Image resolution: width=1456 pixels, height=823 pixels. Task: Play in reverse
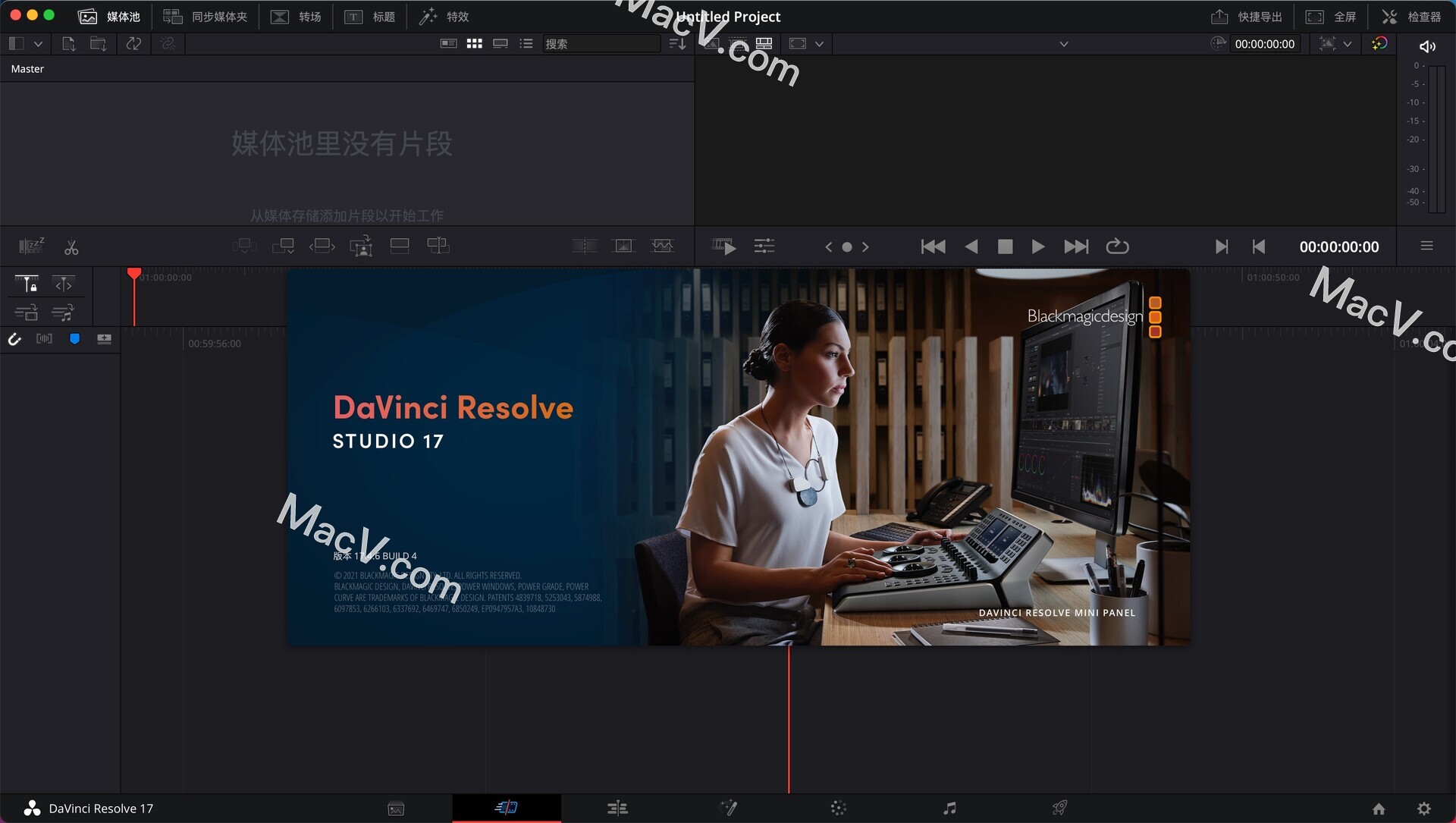971,247
